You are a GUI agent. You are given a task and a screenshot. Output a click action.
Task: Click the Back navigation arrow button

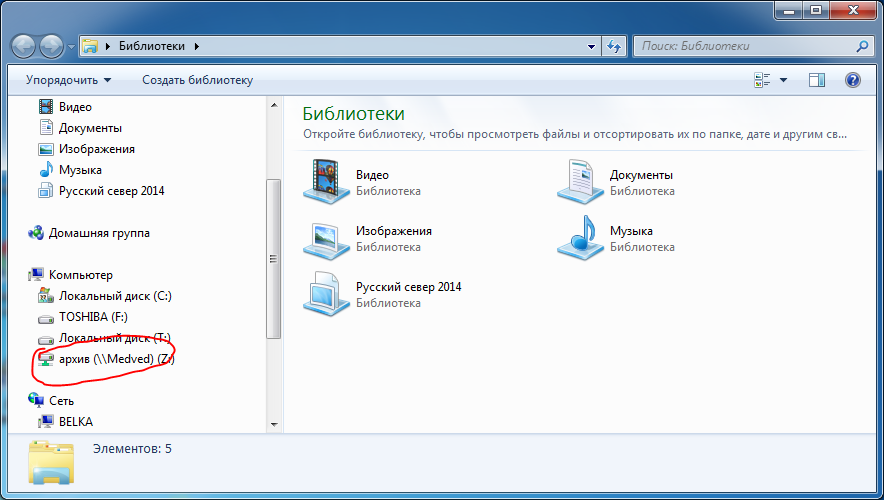tap(23, 46)
